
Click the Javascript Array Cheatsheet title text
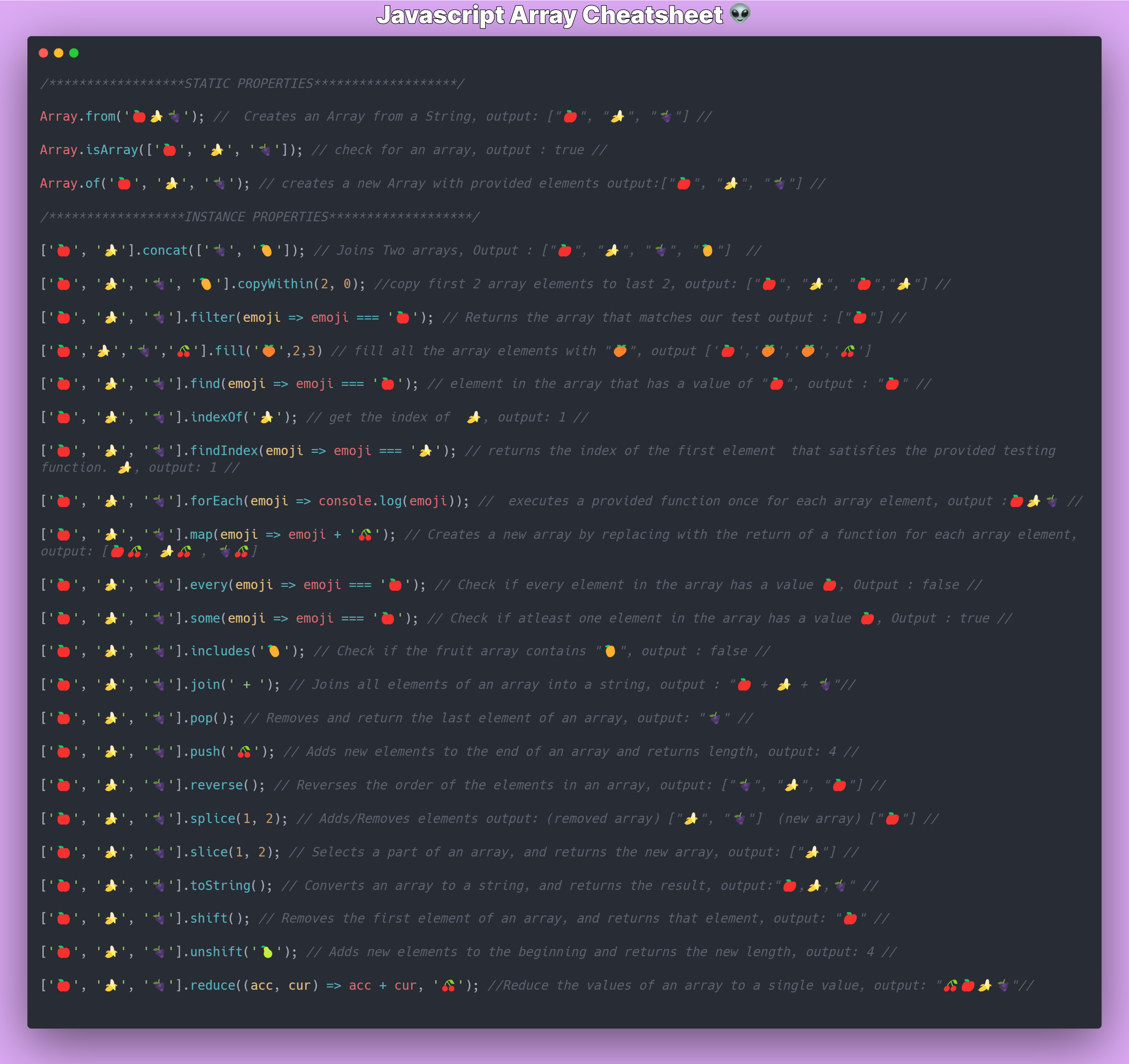coord(549,15)
